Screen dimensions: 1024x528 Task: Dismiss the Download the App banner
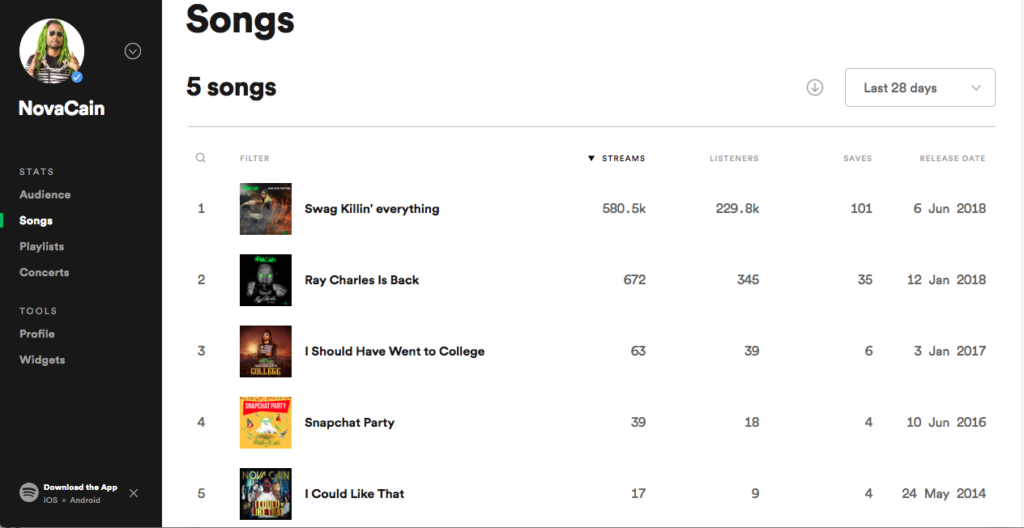tap(133, 493)
